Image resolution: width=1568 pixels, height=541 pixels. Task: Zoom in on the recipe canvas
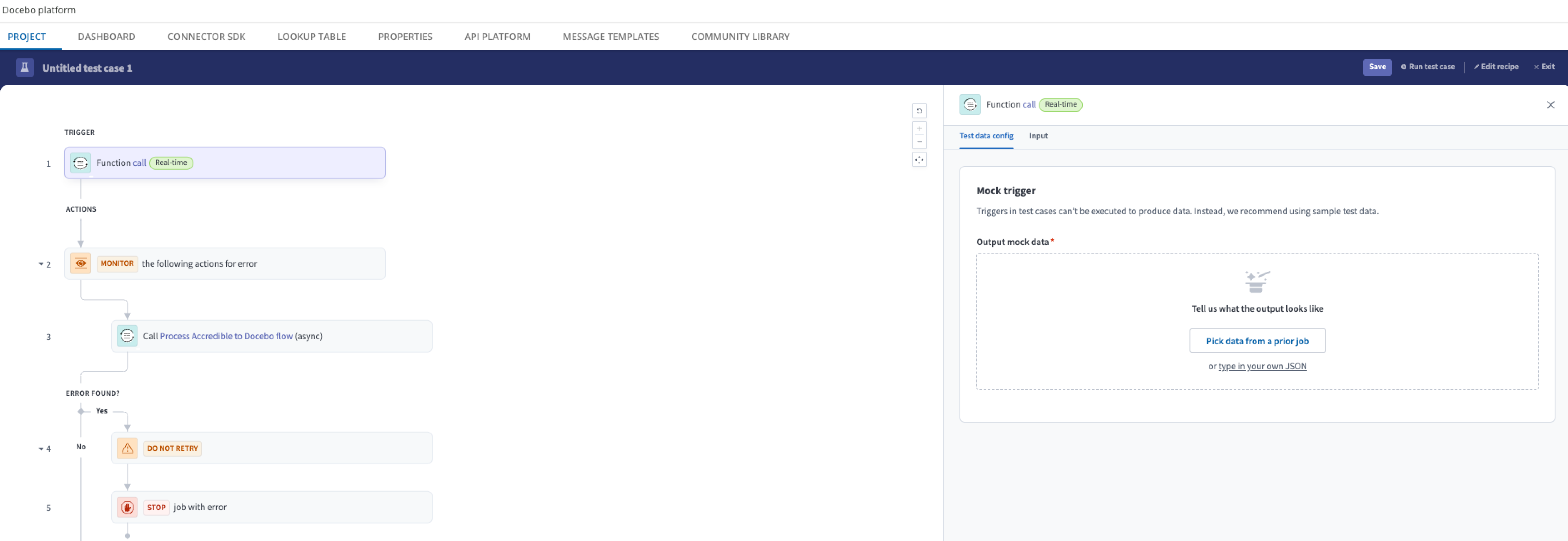[x=920, y=128]
